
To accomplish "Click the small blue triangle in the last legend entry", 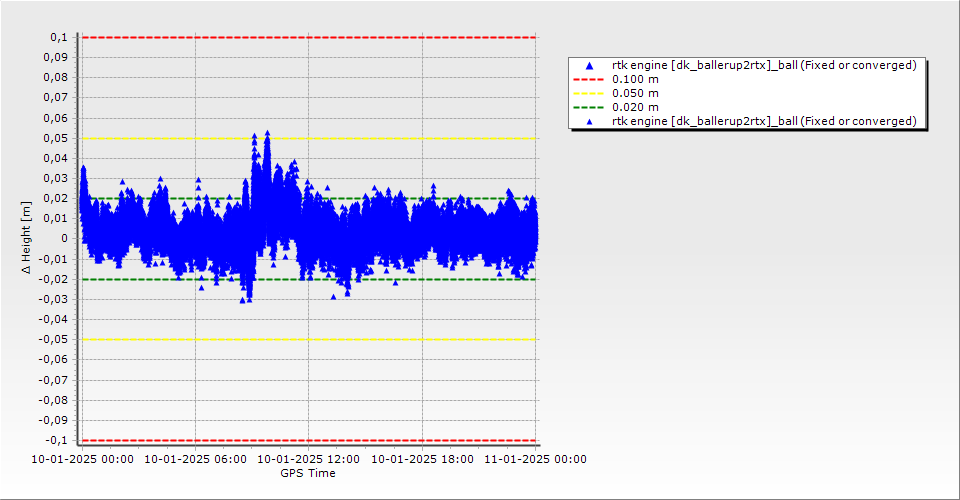I will [589, 121].
